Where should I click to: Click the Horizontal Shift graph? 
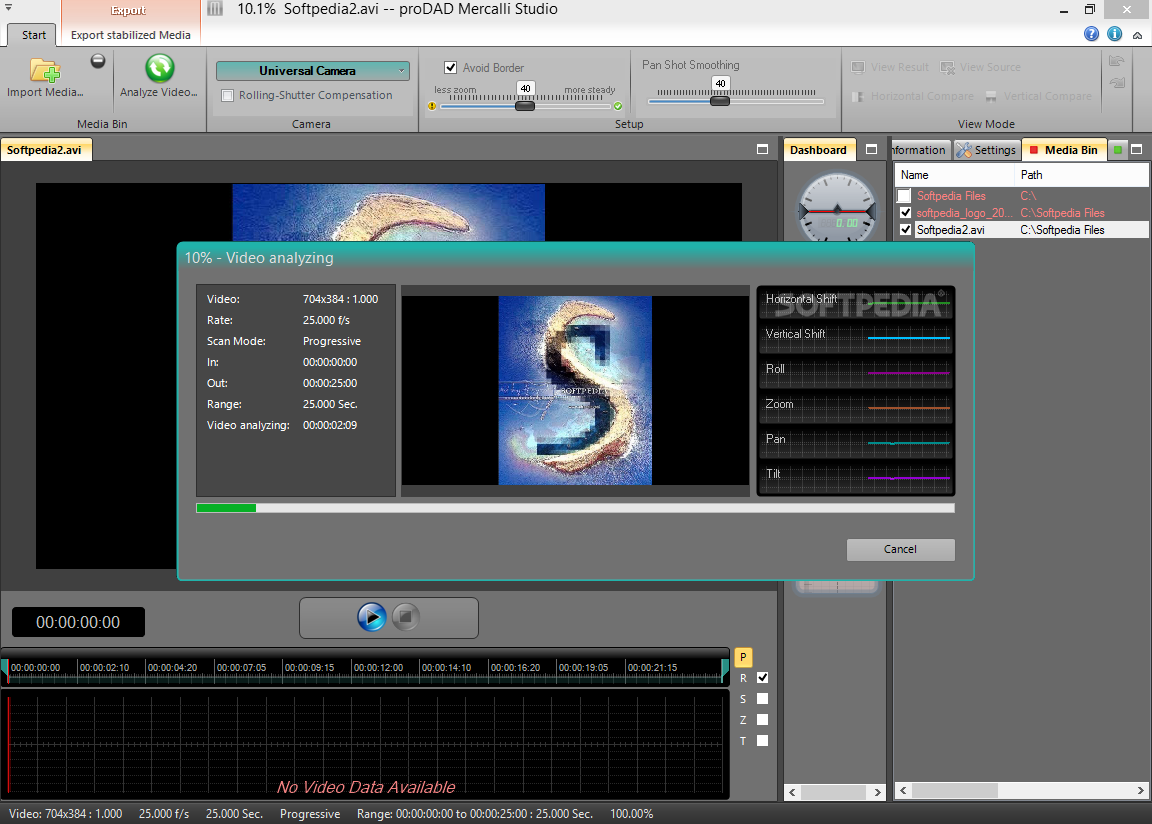click(x=855, y=302)
